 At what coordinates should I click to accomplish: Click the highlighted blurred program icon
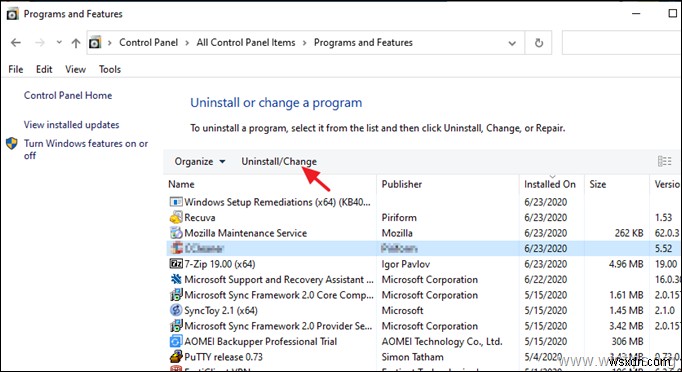[176, 248]
